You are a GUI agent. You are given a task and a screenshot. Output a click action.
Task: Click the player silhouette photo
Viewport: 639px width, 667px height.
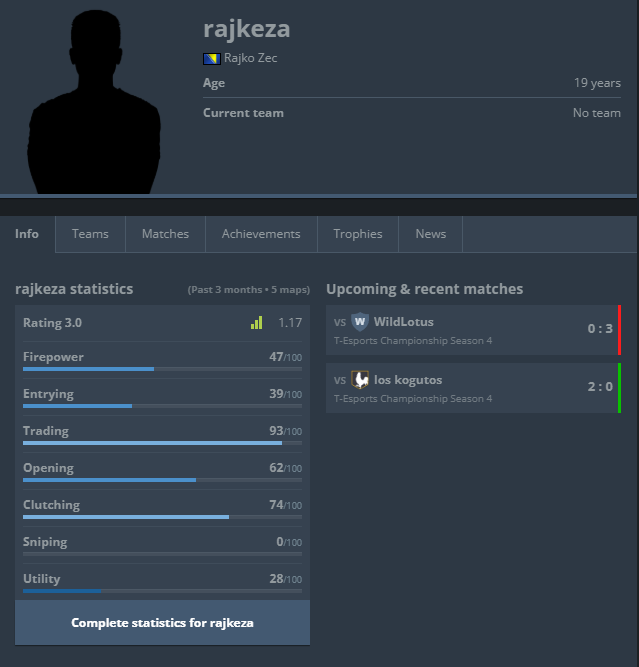(94, 101)
